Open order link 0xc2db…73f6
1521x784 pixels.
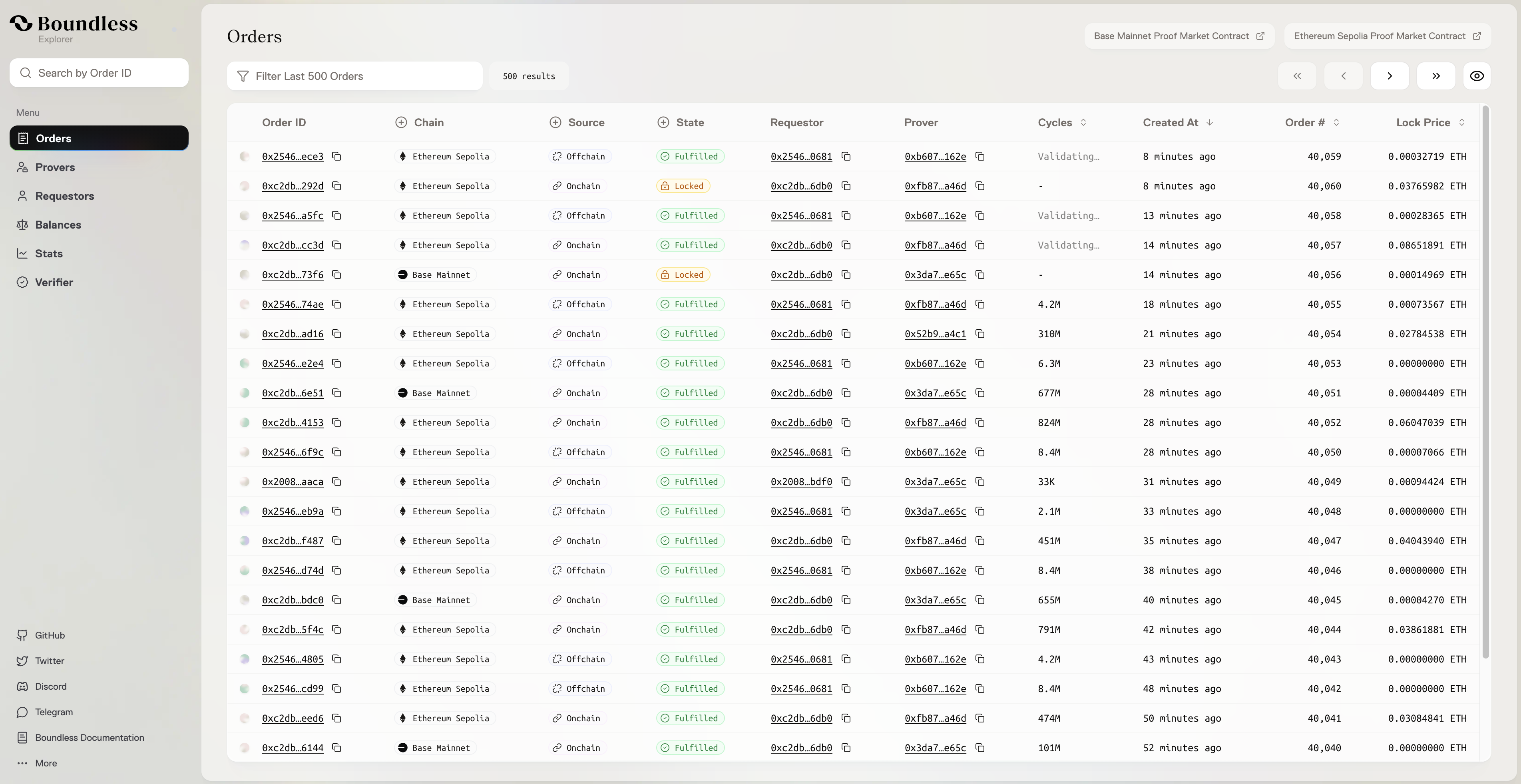292,275
